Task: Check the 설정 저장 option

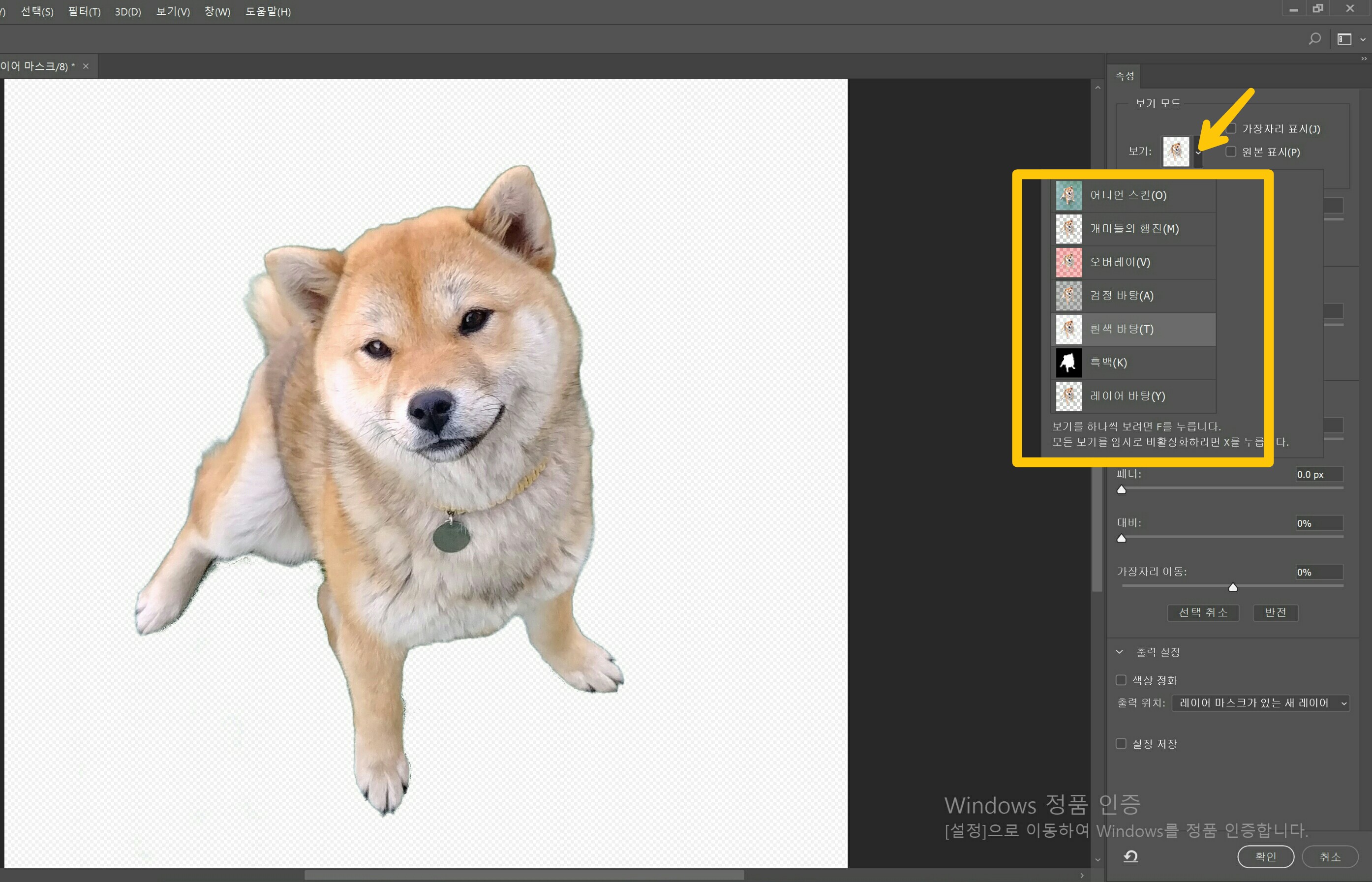Action: coord(1121,743)
